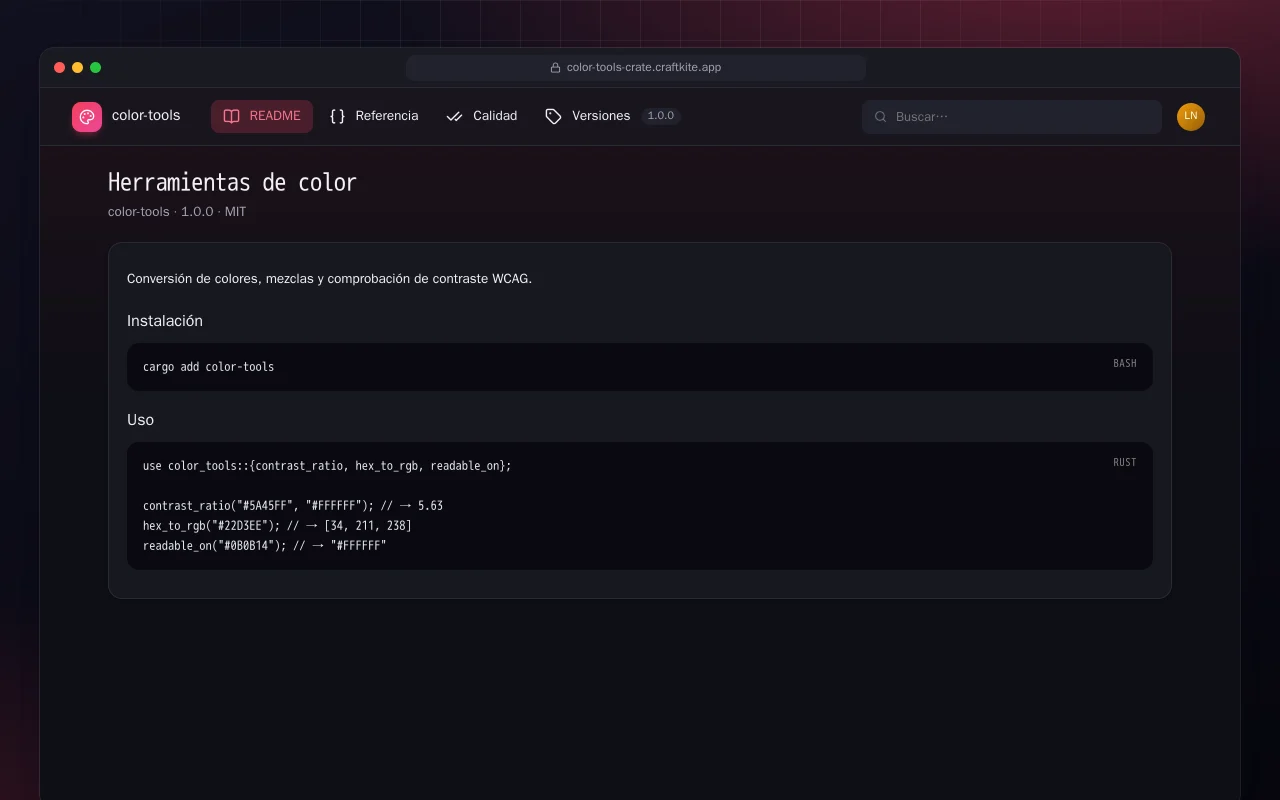
Task: Click the WCAG contrast description sentence
Action: 330,279
